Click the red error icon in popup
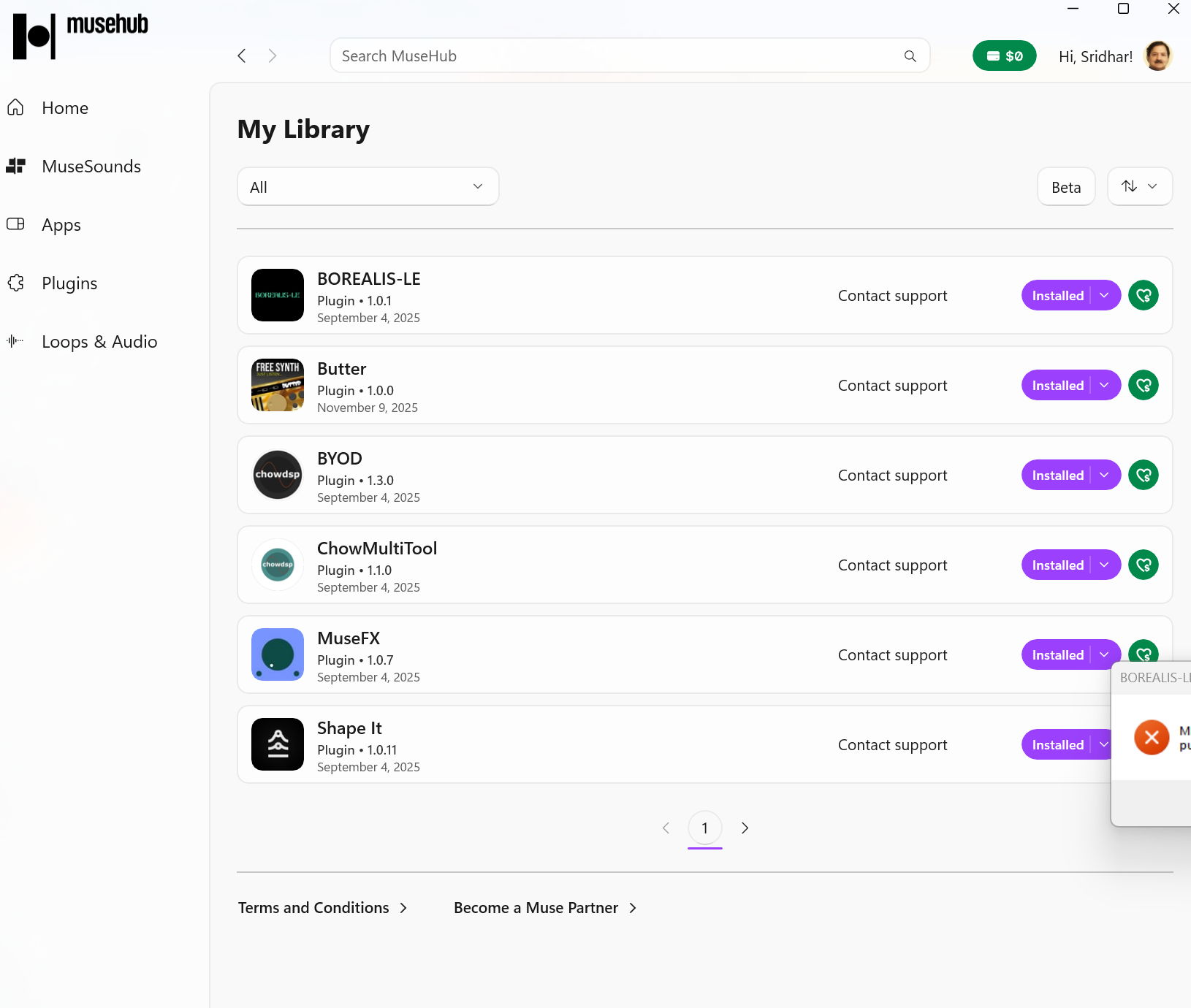1191x1008 pixels. point(1152,738)
